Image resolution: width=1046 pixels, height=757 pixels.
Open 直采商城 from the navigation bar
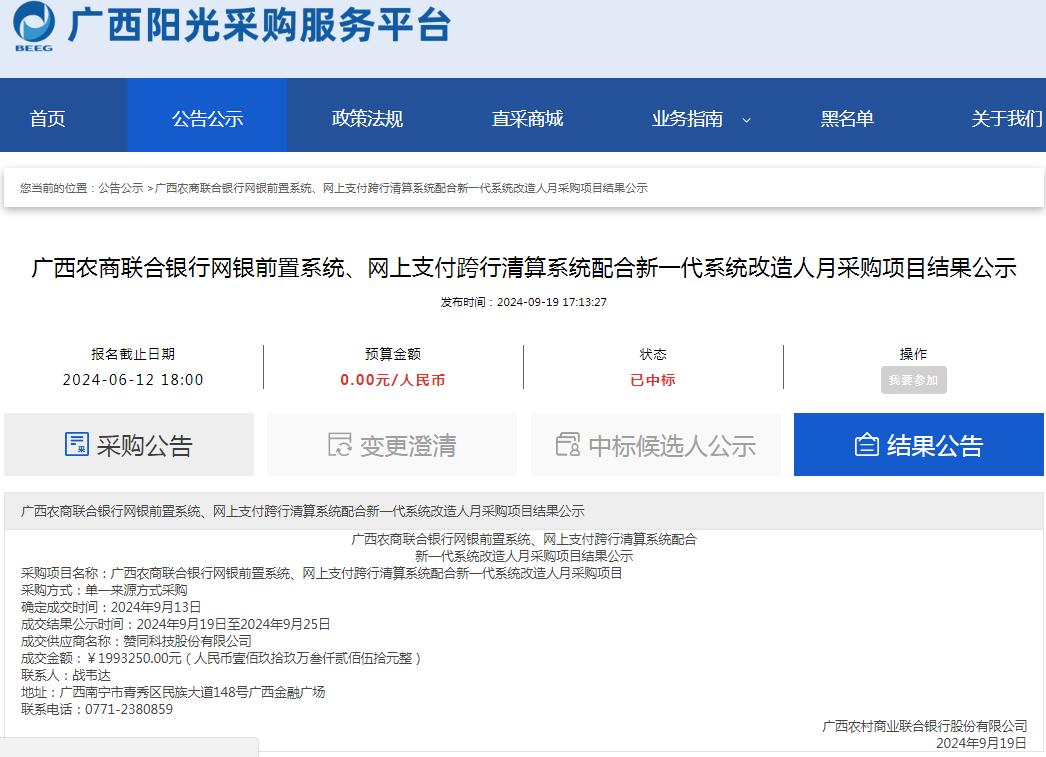[527, 119]
